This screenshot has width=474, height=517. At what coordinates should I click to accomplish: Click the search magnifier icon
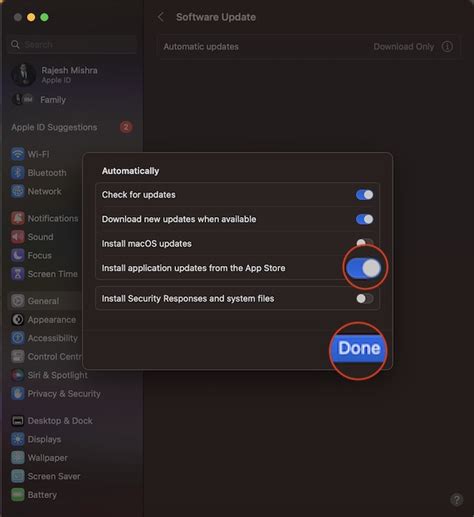[x=15, y=44]
